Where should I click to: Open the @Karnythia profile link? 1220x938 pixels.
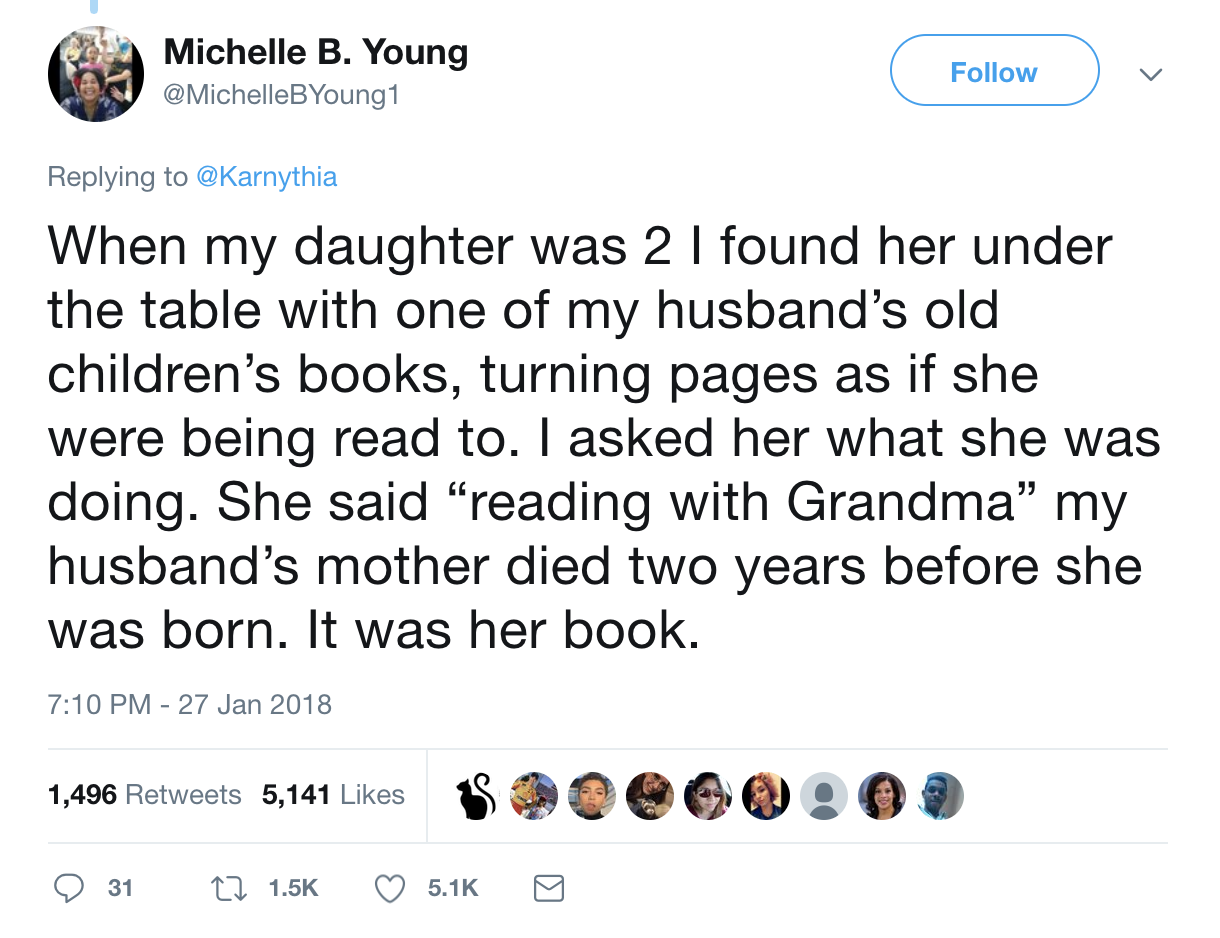point(265,177)
